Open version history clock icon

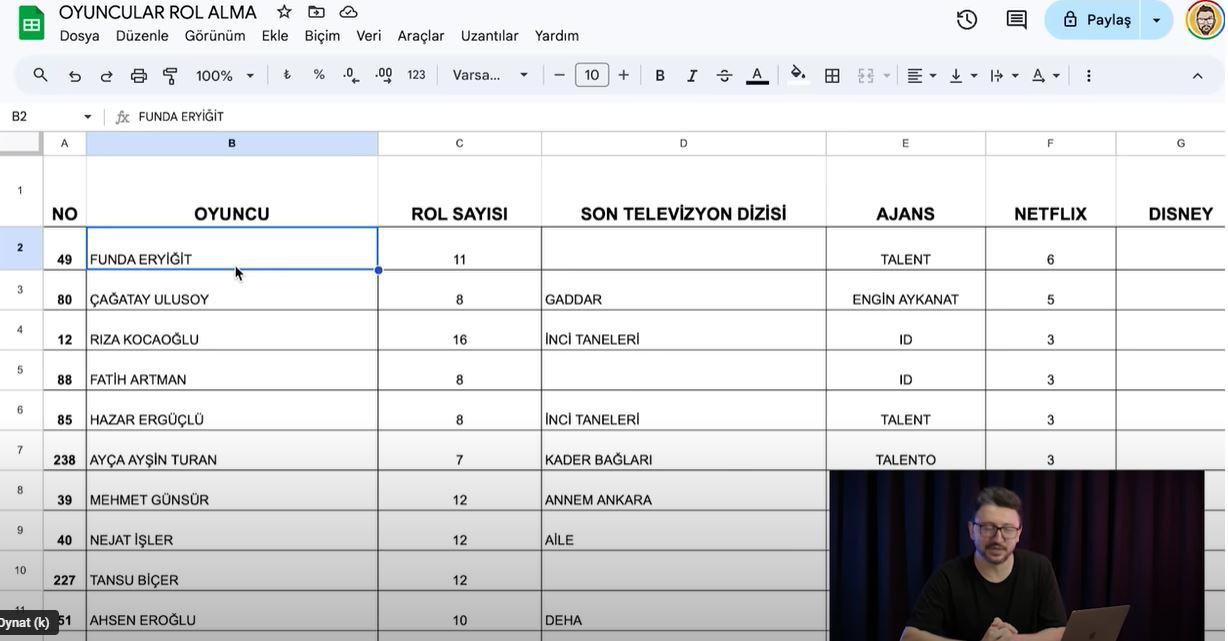[x=967, y=20]
